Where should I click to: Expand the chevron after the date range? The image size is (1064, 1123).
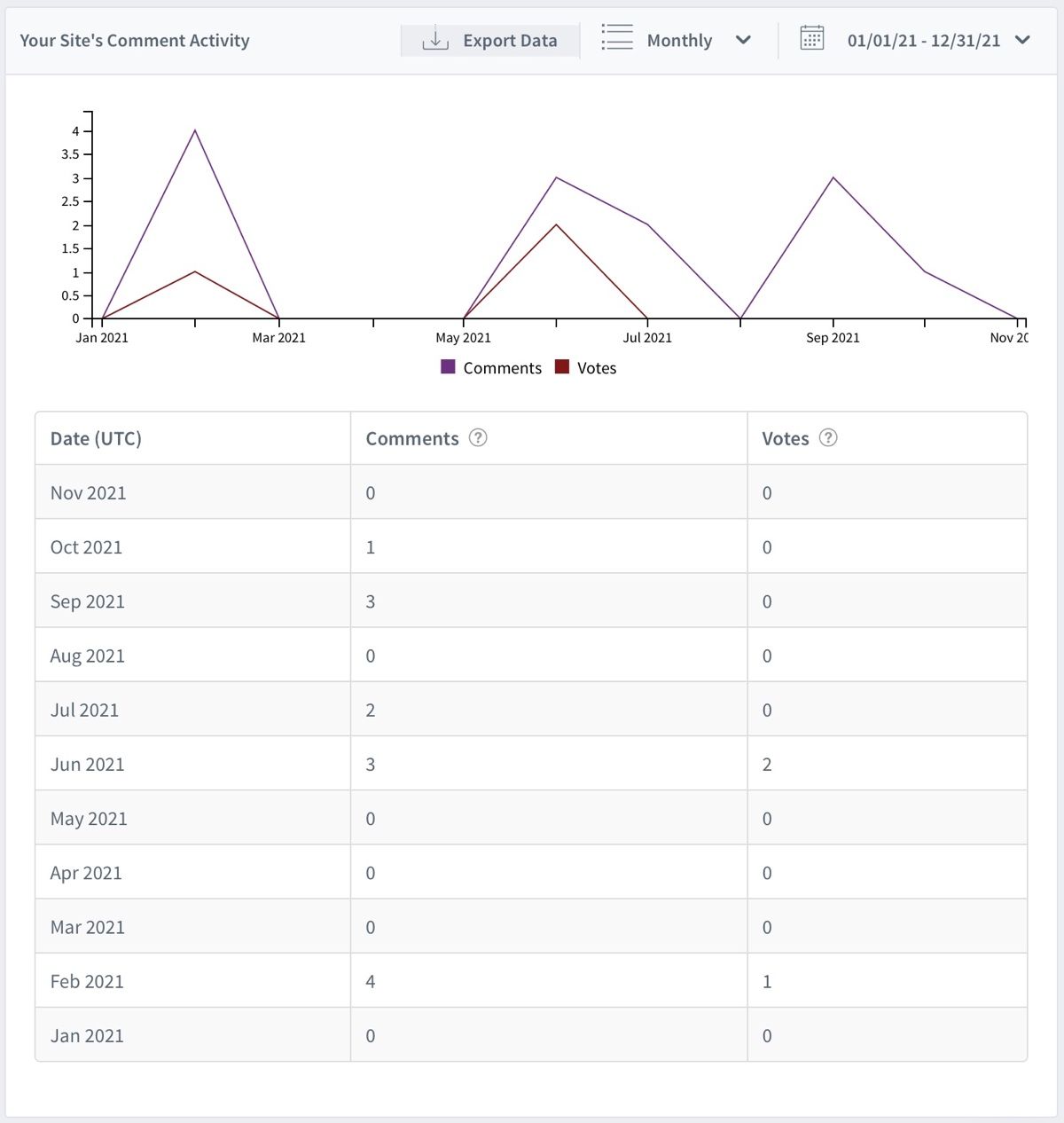pos(1022,40)
